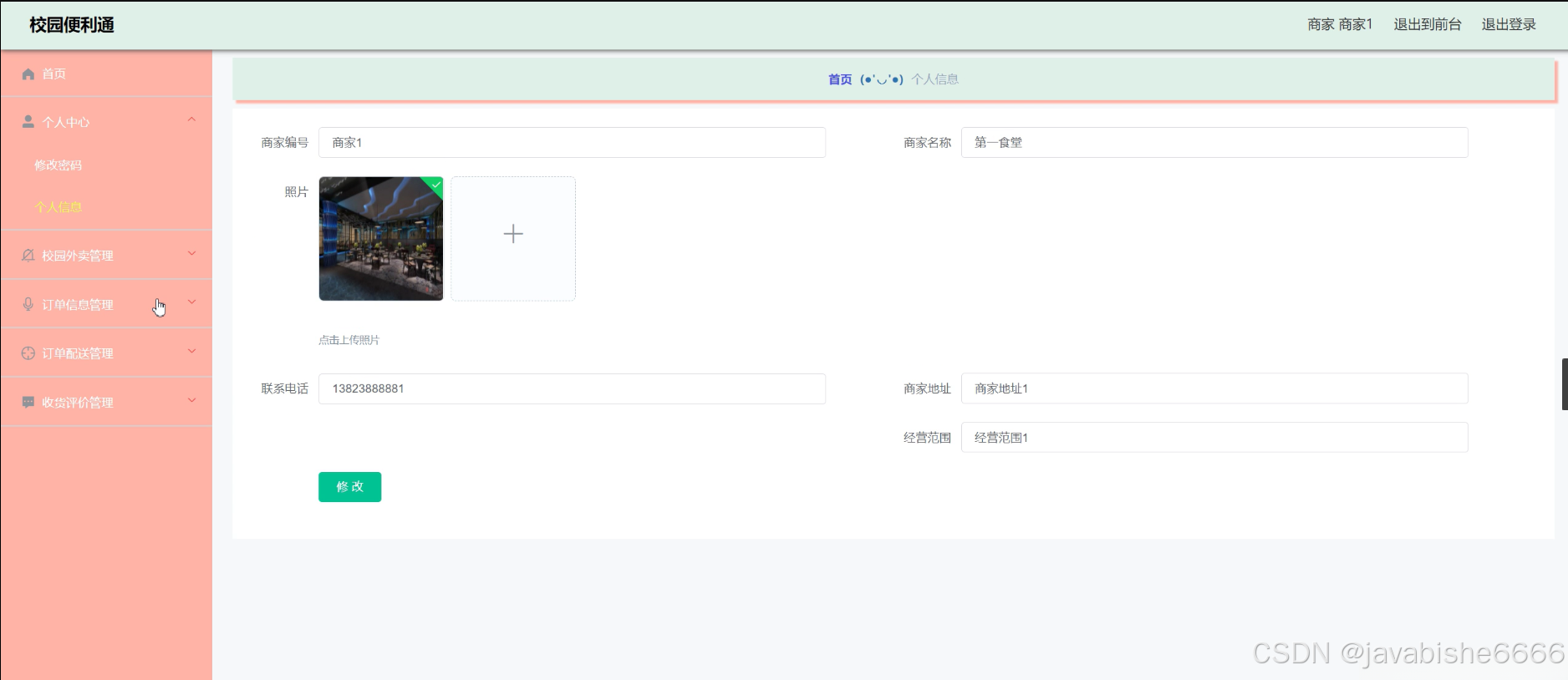The image size is (1568, 680).
Task: Click the 商家名称 input field
Action: point(1214,143)
